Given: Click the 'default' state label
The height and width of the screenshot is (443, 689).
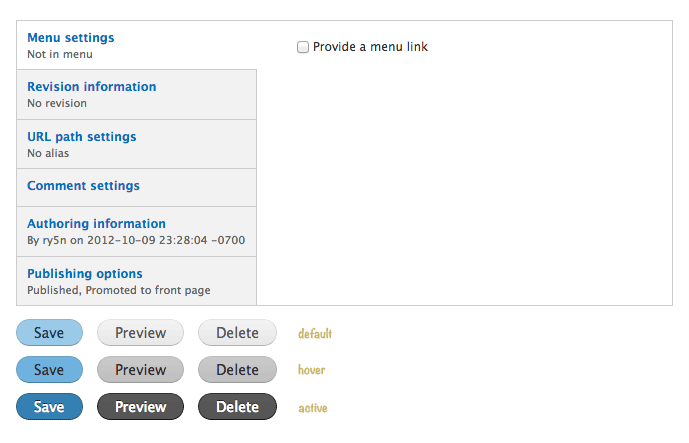Looking at the screenshot, I should pyautogui.click(x=315, y=334).
